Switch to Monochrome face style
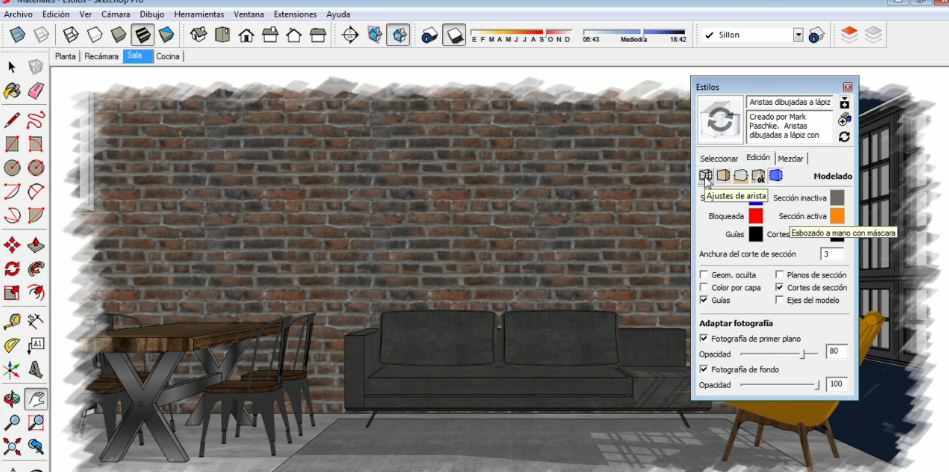Screen dimensions: 949x472 coord(166,34)
